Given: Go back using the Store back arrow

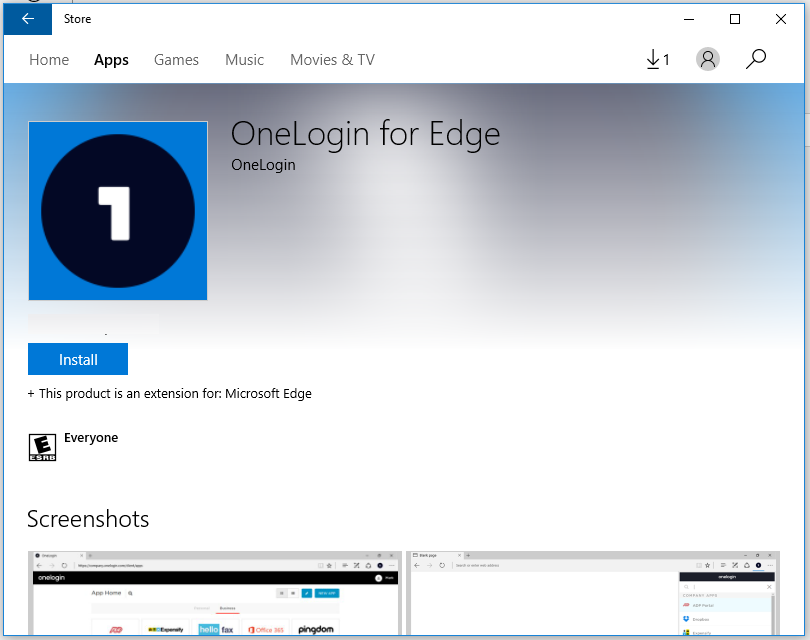Looking at the screenshot, I should [x=27, y=19].
